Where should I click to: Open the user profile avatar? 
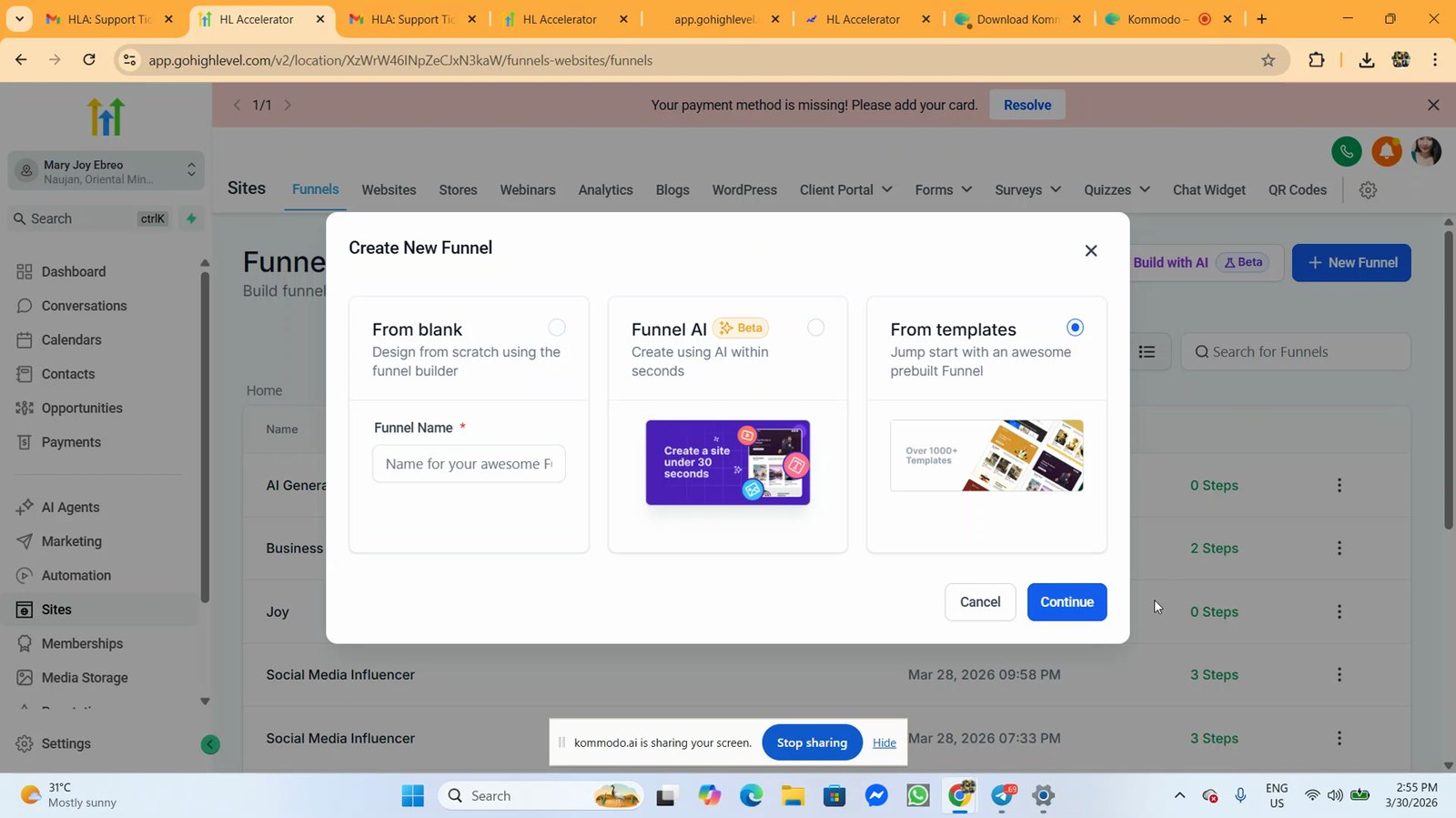pyautogui.click(x=1426, y=151)
